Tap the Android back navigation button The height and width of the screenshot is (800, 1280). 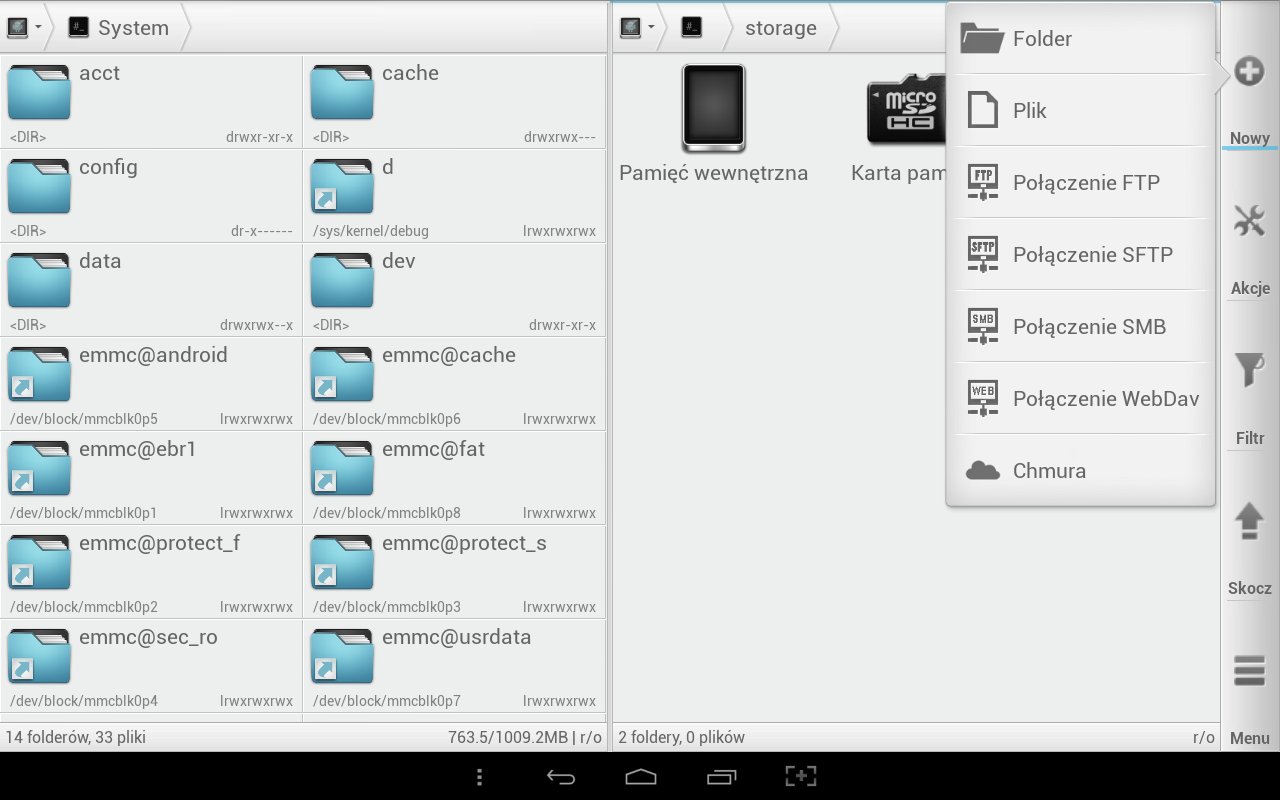point(561,776)
